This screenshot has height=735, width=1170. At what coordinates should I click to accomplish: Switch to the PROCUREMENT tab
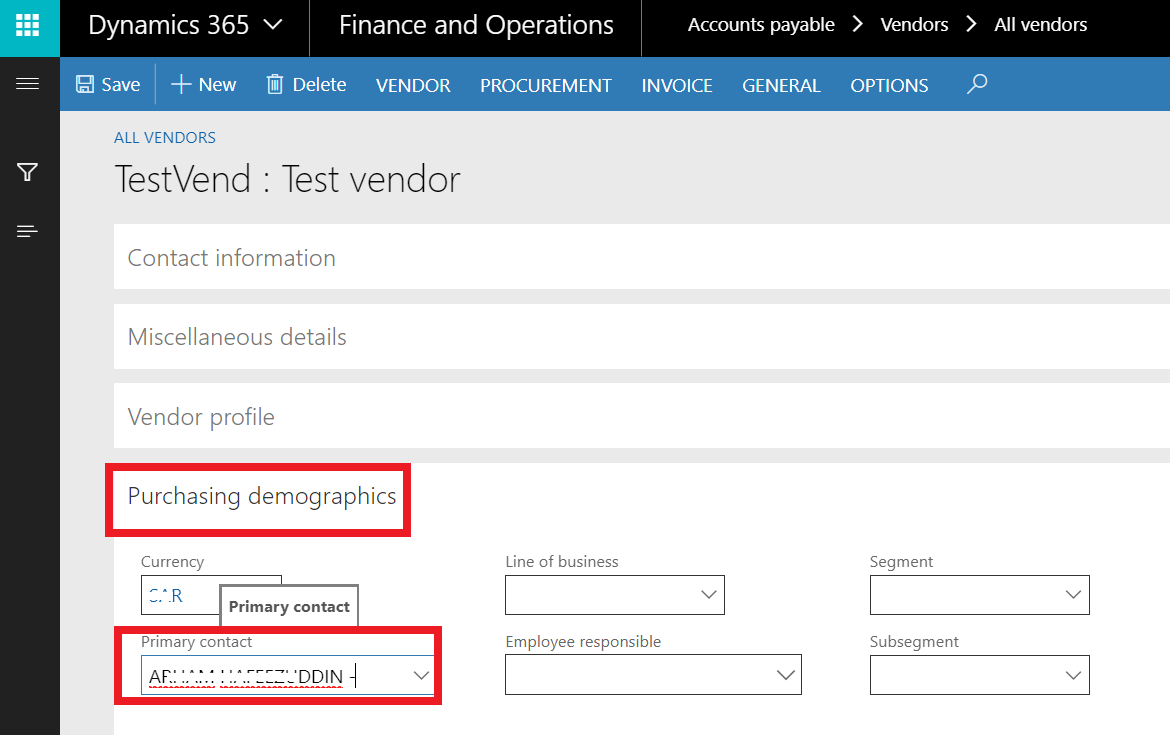545,85
